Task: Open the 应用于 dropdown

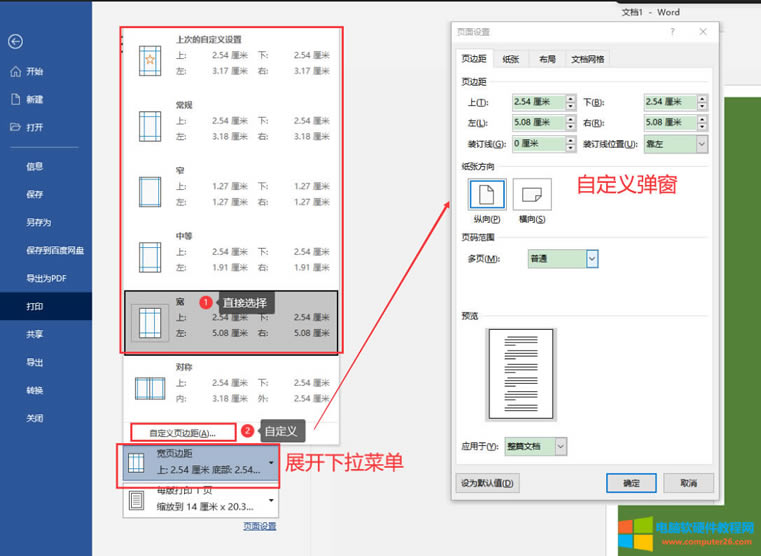Action: coord(561,445)
